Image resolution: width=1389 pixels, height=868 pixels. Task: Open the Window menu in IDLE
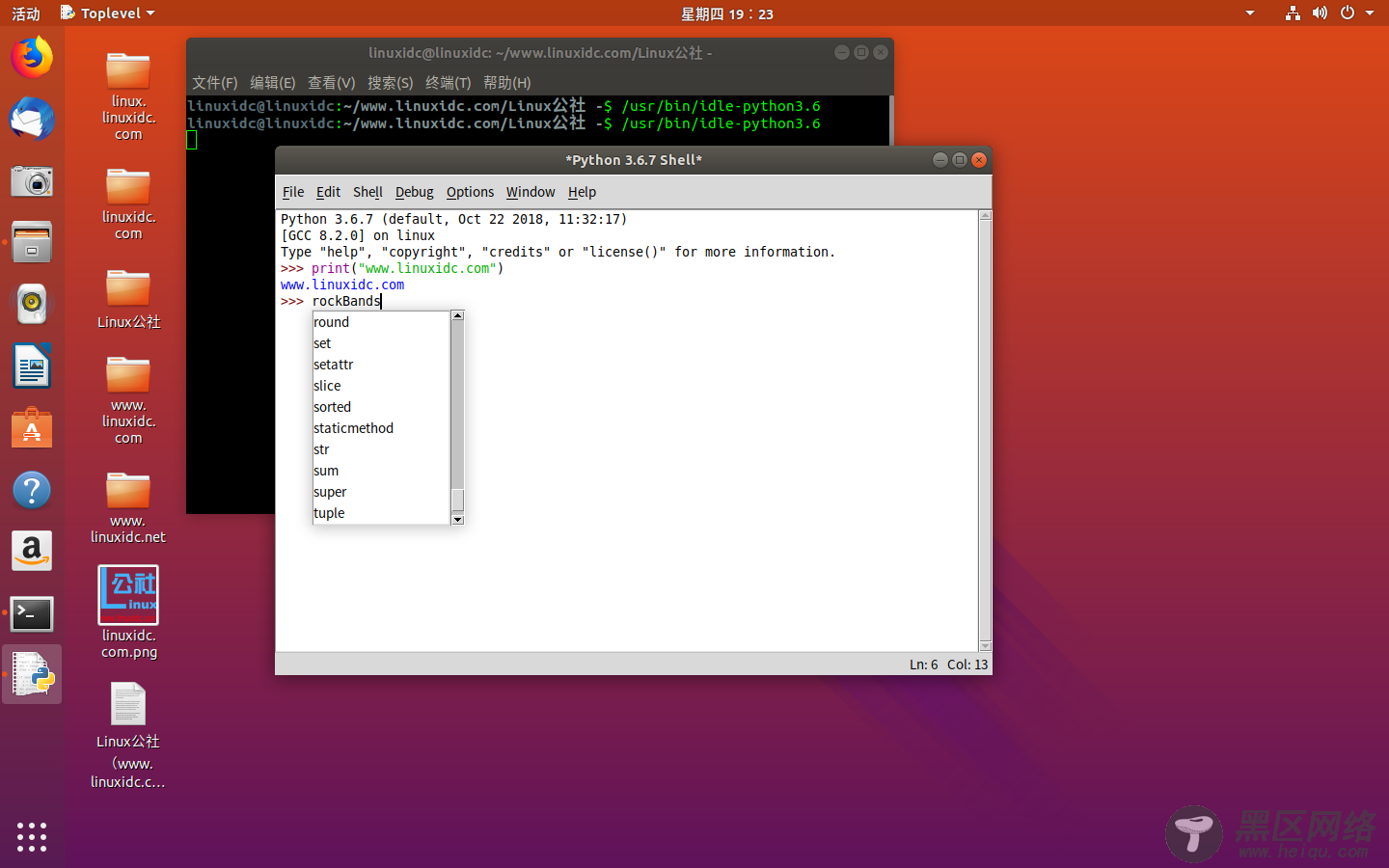[531, 192]
